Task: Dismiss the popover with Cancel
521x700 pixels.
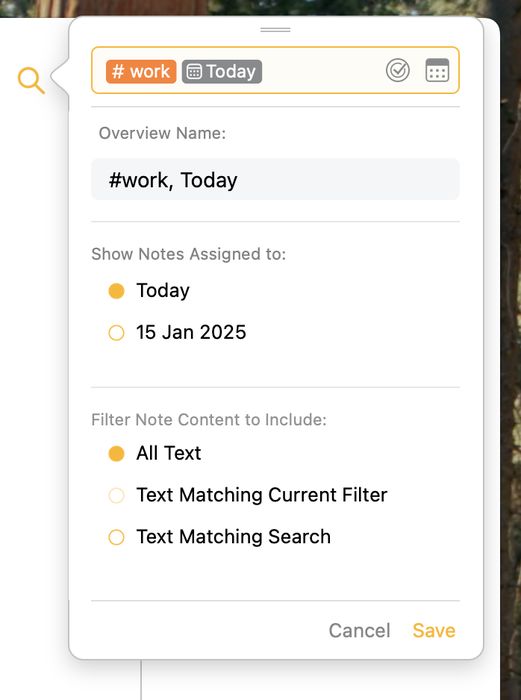Action: coord(359,630)
